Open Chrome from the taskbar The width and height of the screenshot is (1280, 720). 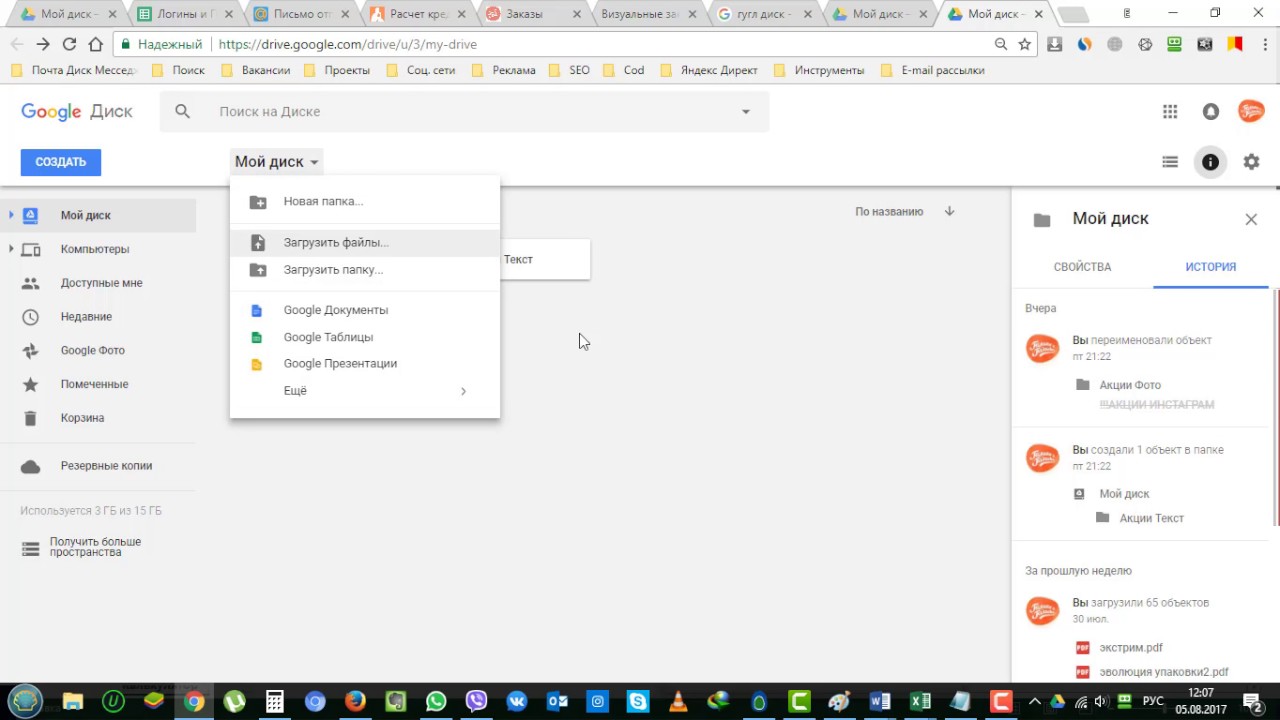(194, 702)
